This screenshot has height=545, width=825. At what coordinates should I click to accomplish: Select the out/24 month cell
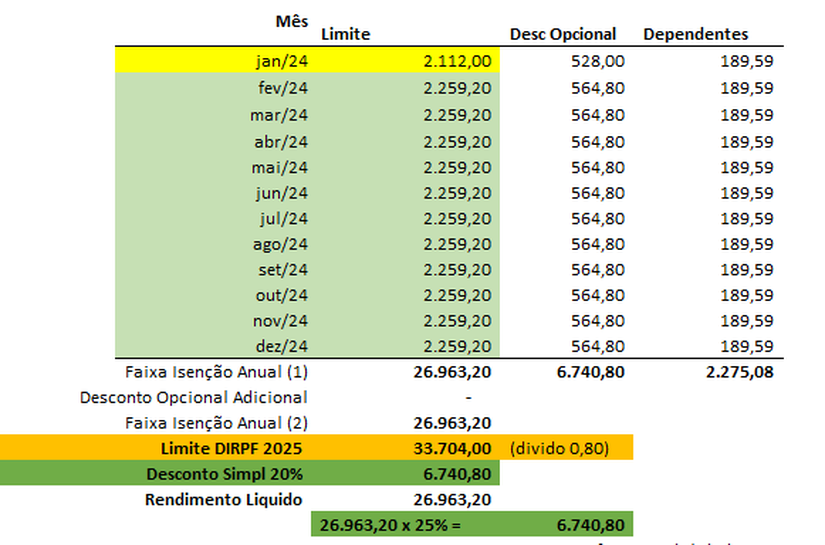281,295
